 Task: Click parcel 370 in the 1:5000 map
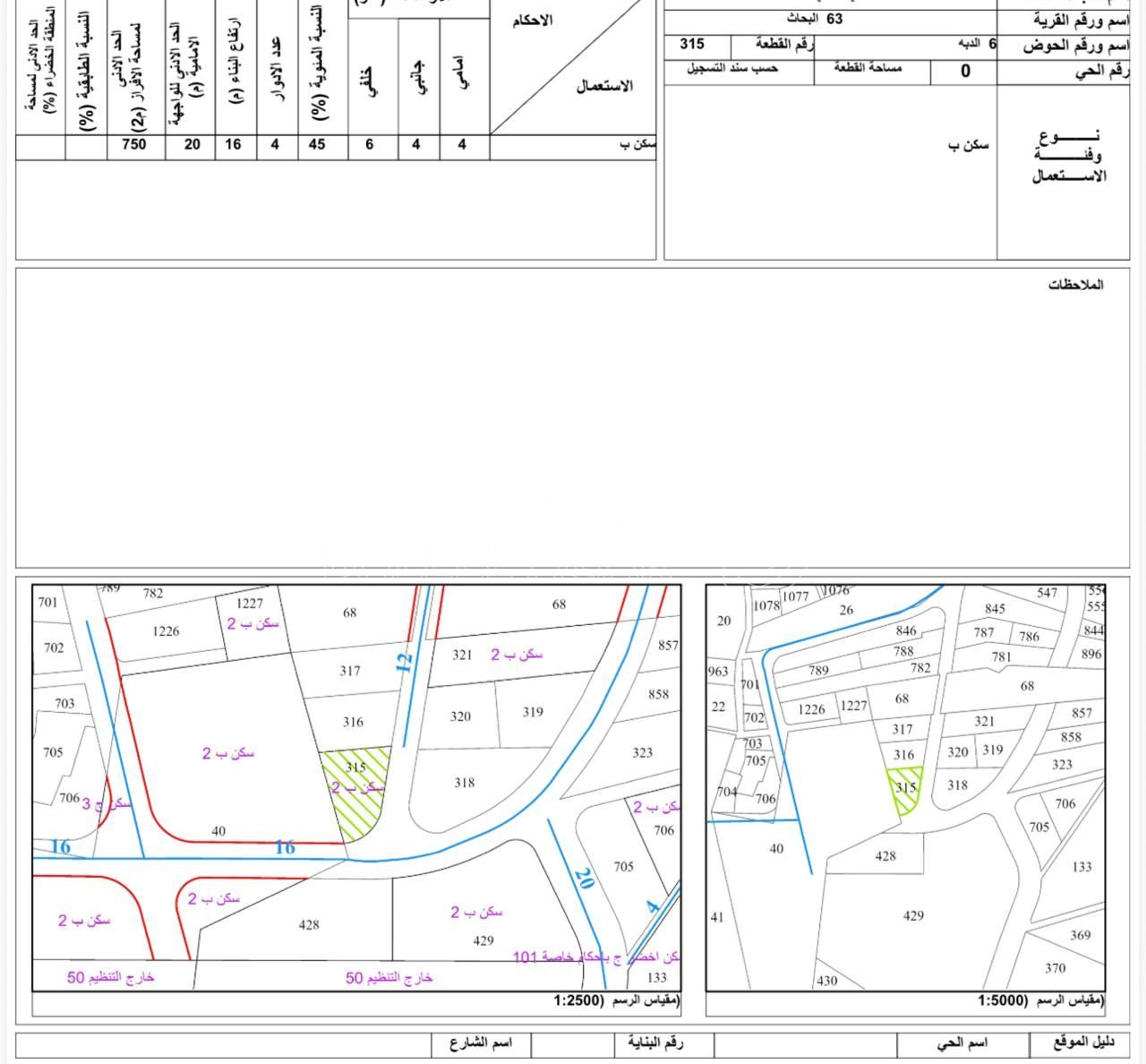click(1056, 968)
